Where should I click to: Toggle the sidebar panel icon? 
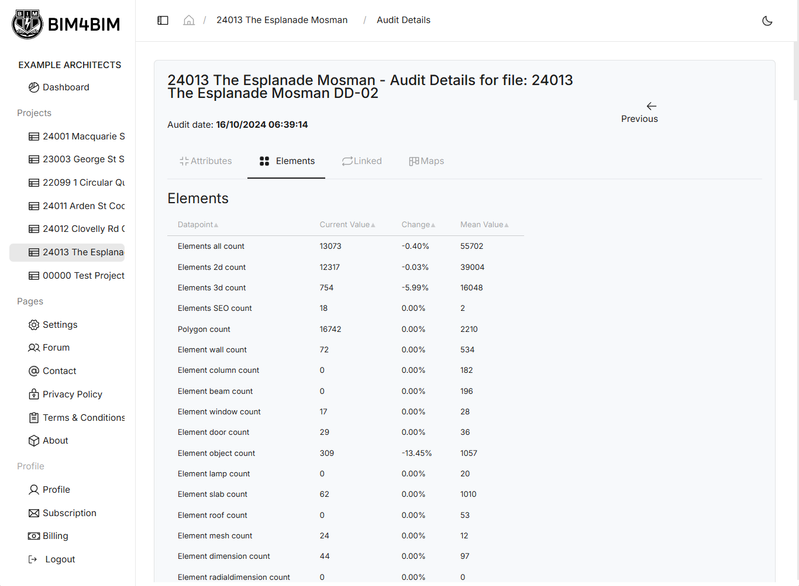pyautogui.click(x=163, y=20)
